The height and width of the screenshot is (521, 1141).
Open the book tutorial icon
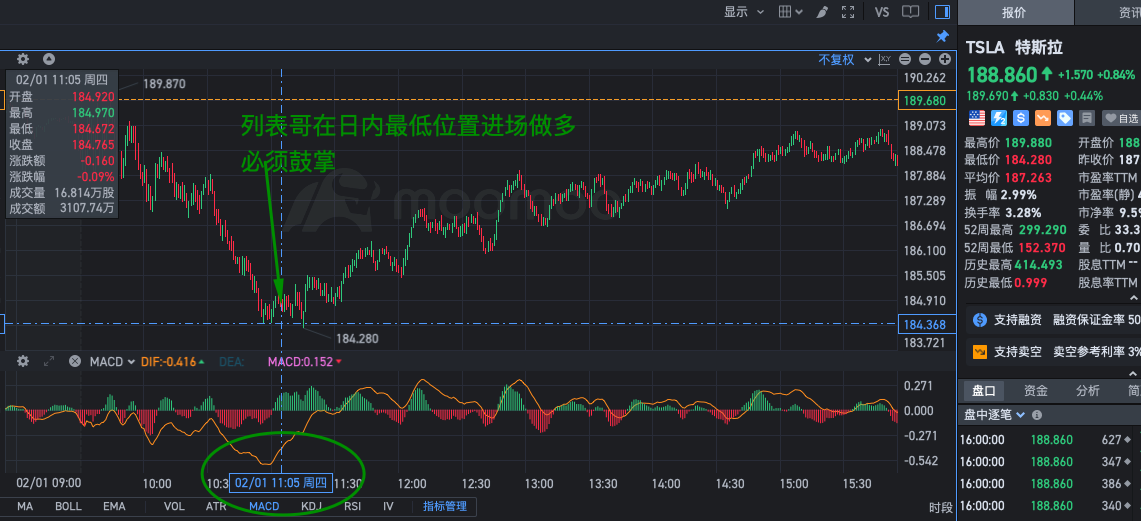click(x=910, y=12)
